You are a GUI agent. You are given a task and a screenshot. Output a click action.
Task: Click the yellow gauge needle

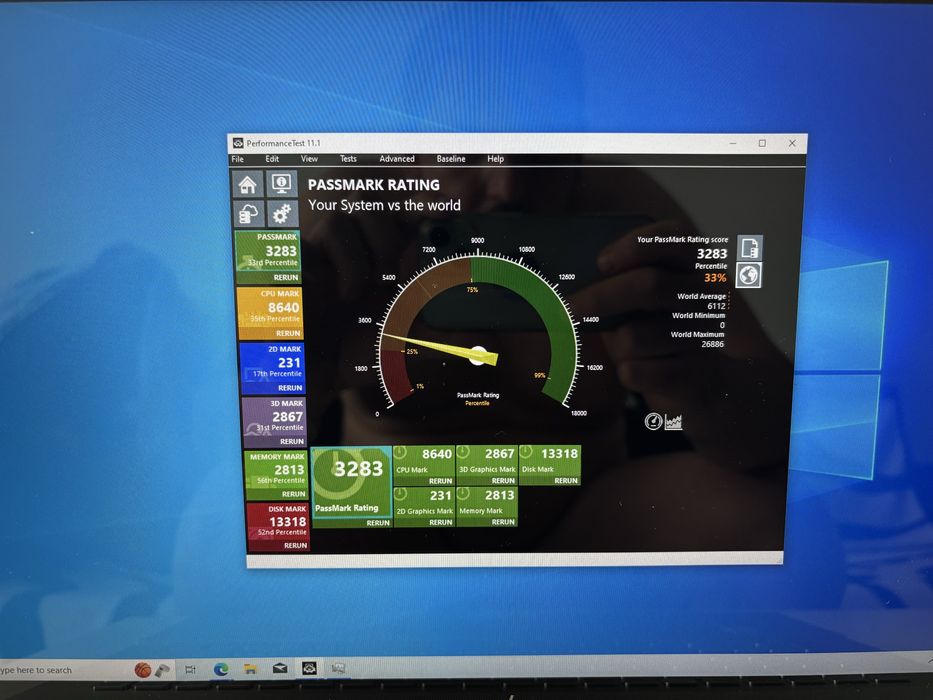coord(439,348)
